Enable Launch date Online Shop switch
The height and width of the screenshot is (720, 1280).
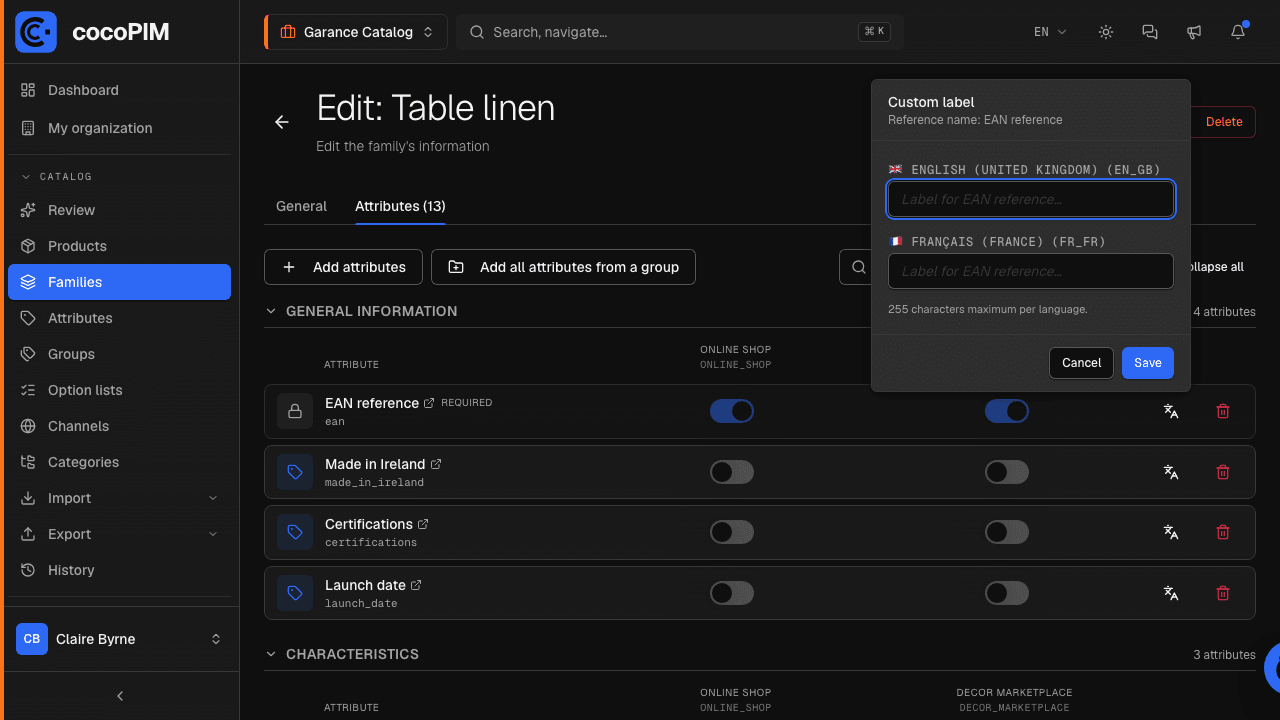pos(732,594)
